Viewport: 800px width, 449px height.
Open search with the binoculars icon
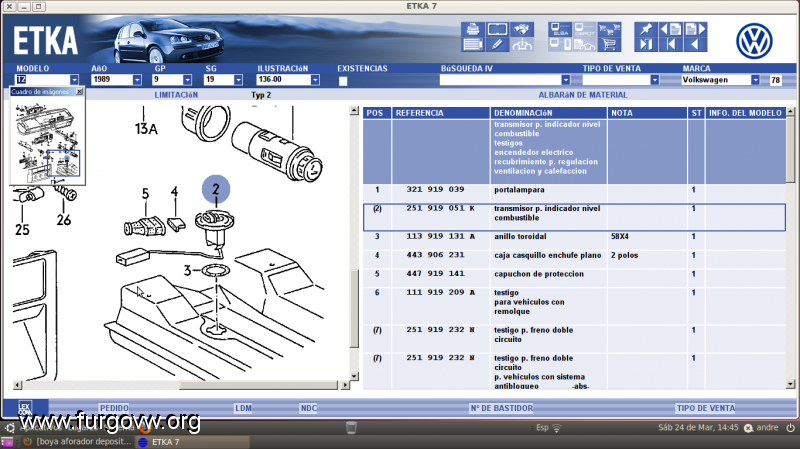tap(522, 29)
